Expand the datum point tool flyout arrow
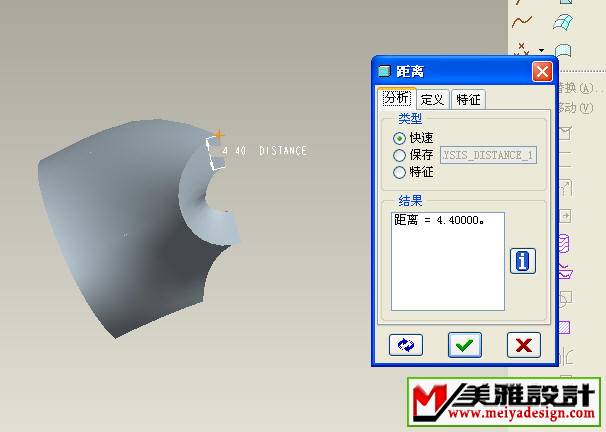This screenshot has height=432, width=606. 541,50
